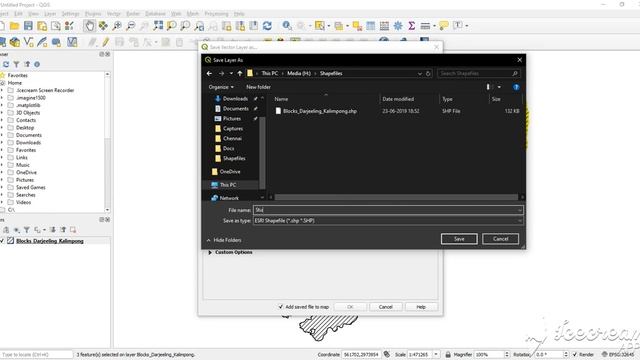640x360 pixels.
Task: Click the Refresh map icon
Action: [267, 26]
